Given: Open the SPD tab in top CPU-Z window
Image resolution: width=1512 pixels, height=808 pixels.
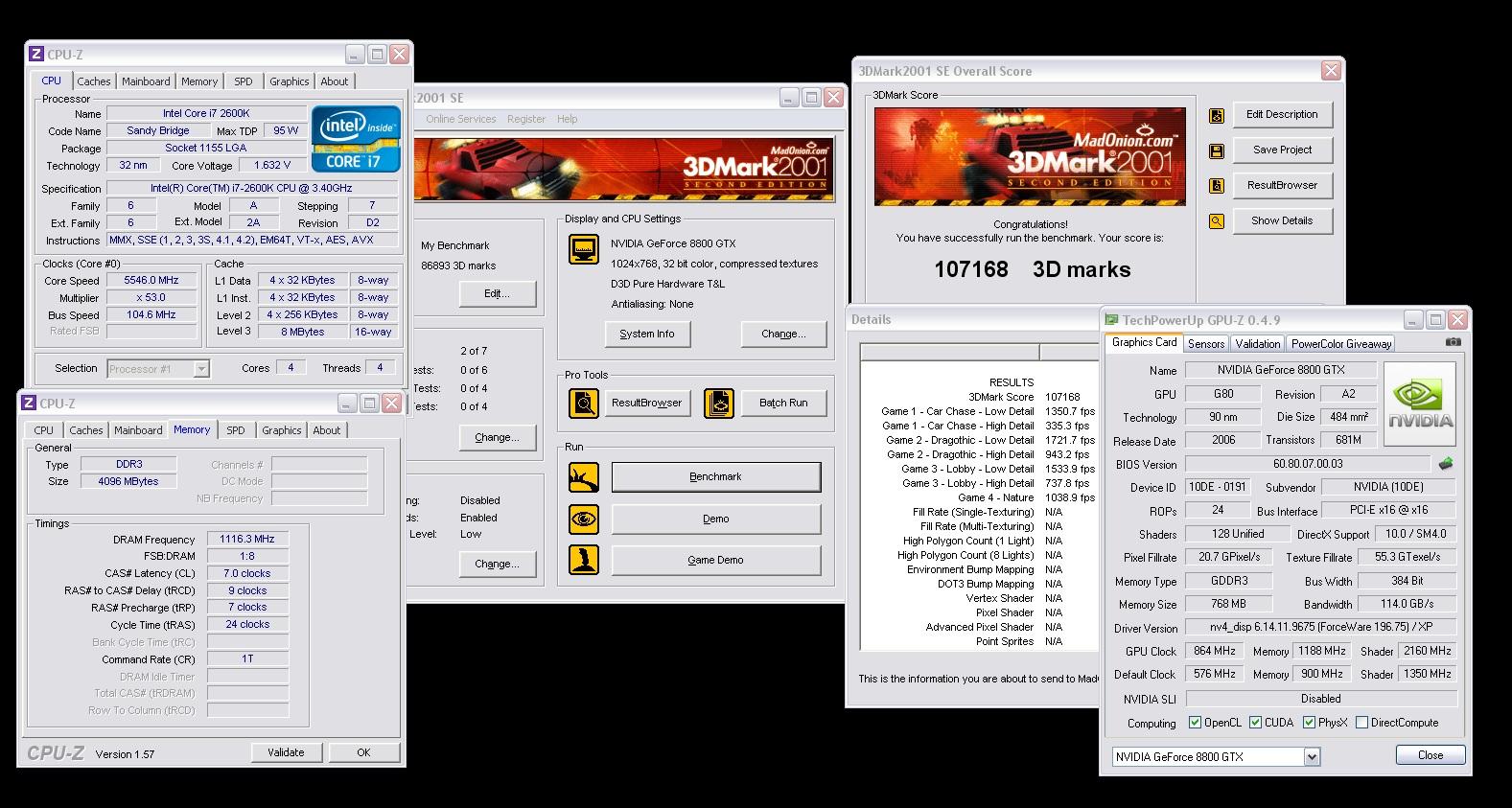Looking at the screenshot, I should 244,81.
